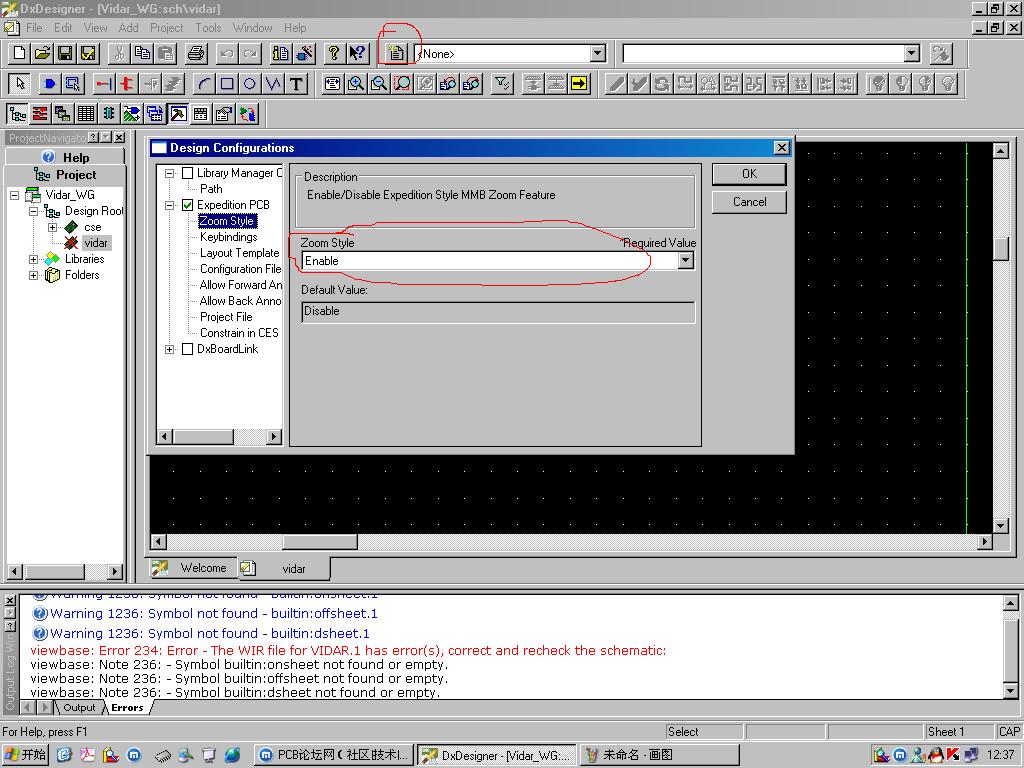
Task: Collapse the Expedition PCB tree node
Action: [170, 205]
